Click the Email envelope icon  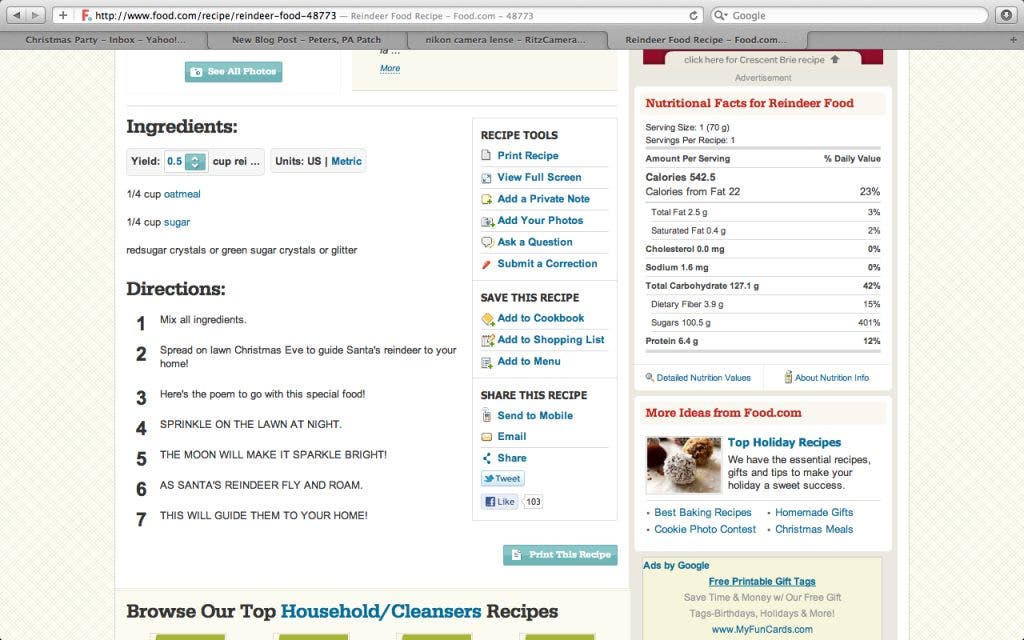point(487,437)
